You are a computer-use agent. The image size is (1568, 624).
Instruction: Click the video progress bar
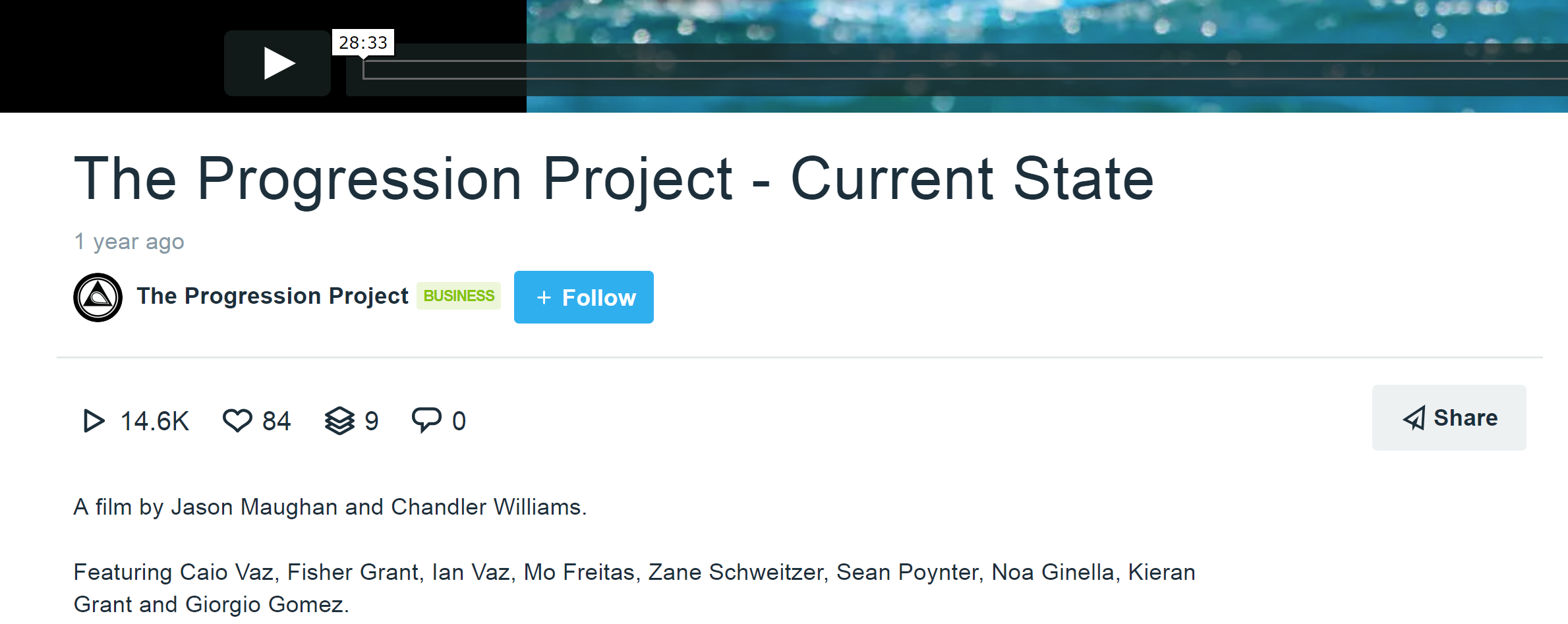923,70
